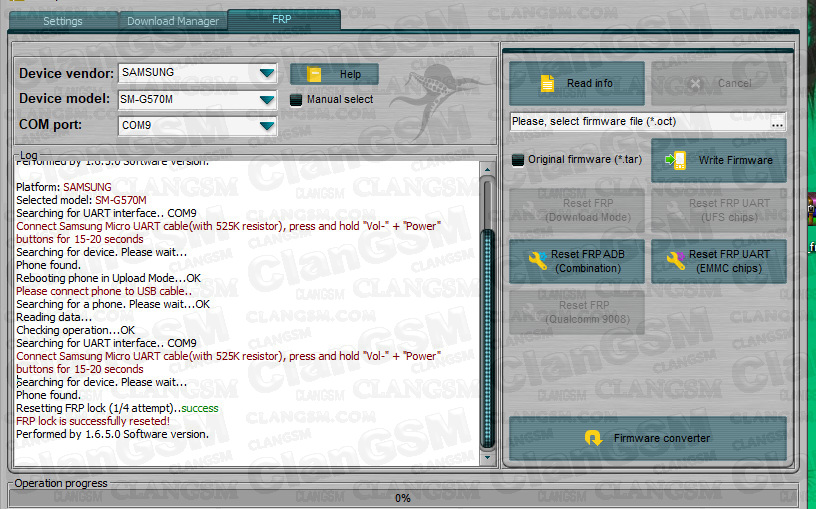Click Reset FRP ADB (Combination) button
The height and width of the screenshot is (509, 816).
577,261
